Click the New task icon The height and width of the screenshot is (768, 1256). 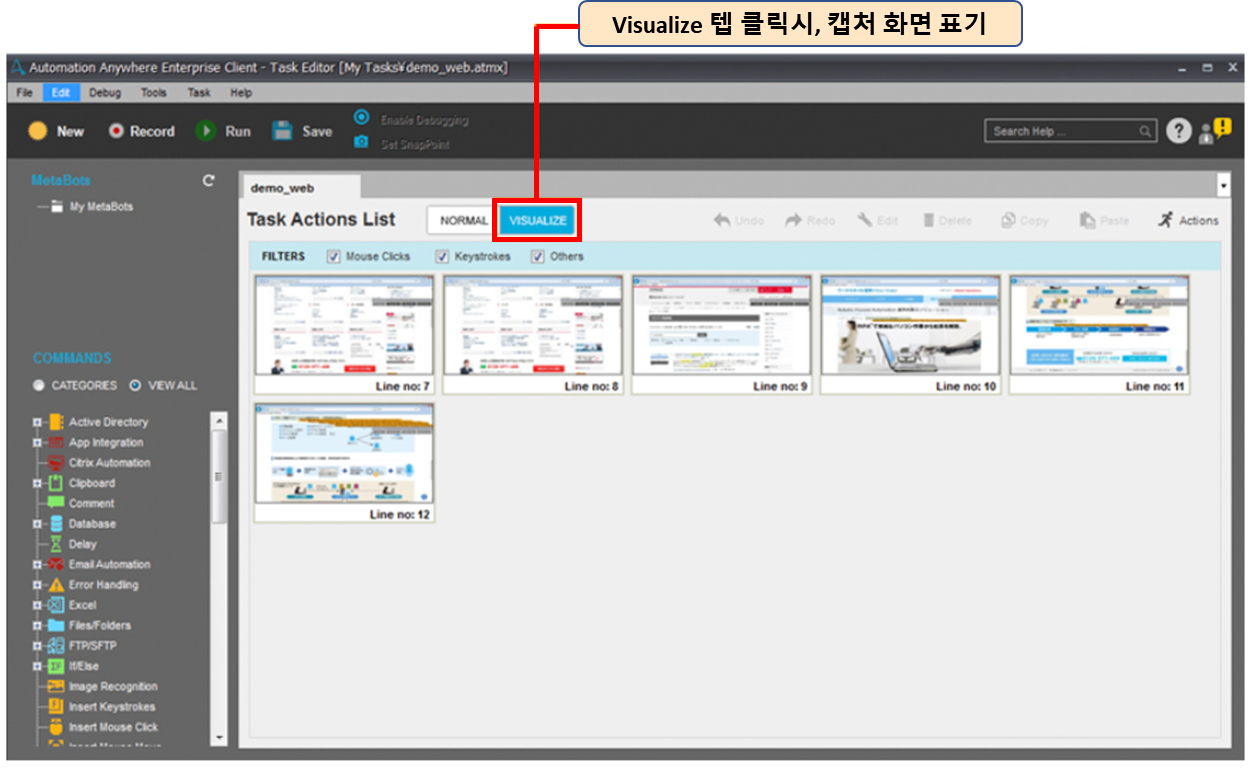[x=37, y=131]
